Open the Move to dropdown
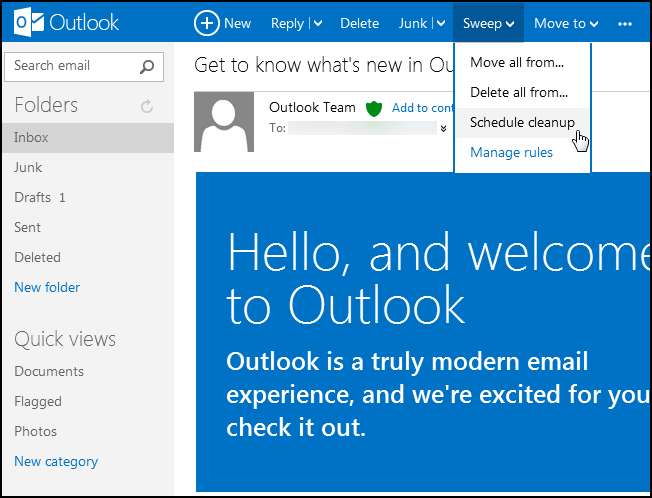 pyautogui.click(x=566, y=22)
